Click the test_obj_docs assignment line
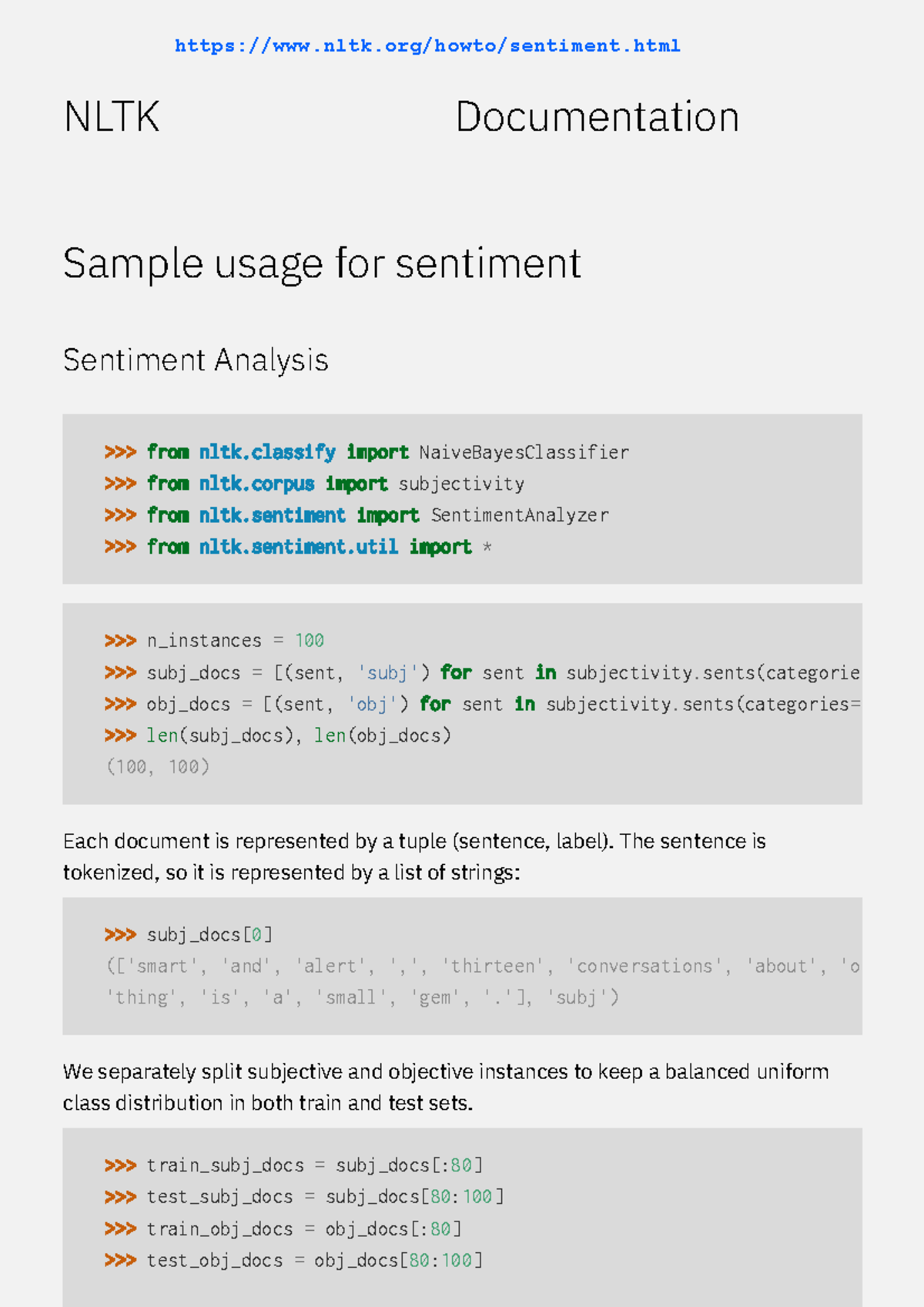The image size is (924, 1307). tap(294, 1261)
